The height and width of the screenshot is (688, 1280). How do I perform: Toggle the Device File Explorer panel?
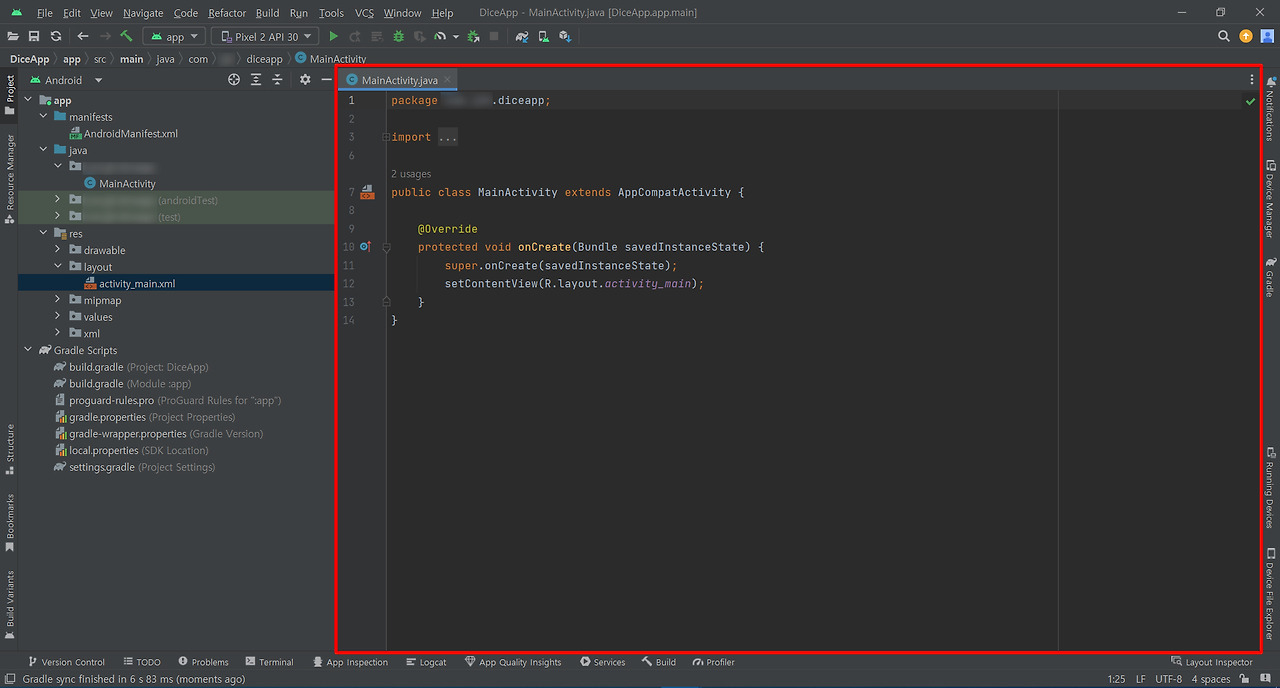pyautogui.click(x=1270, y=595)
